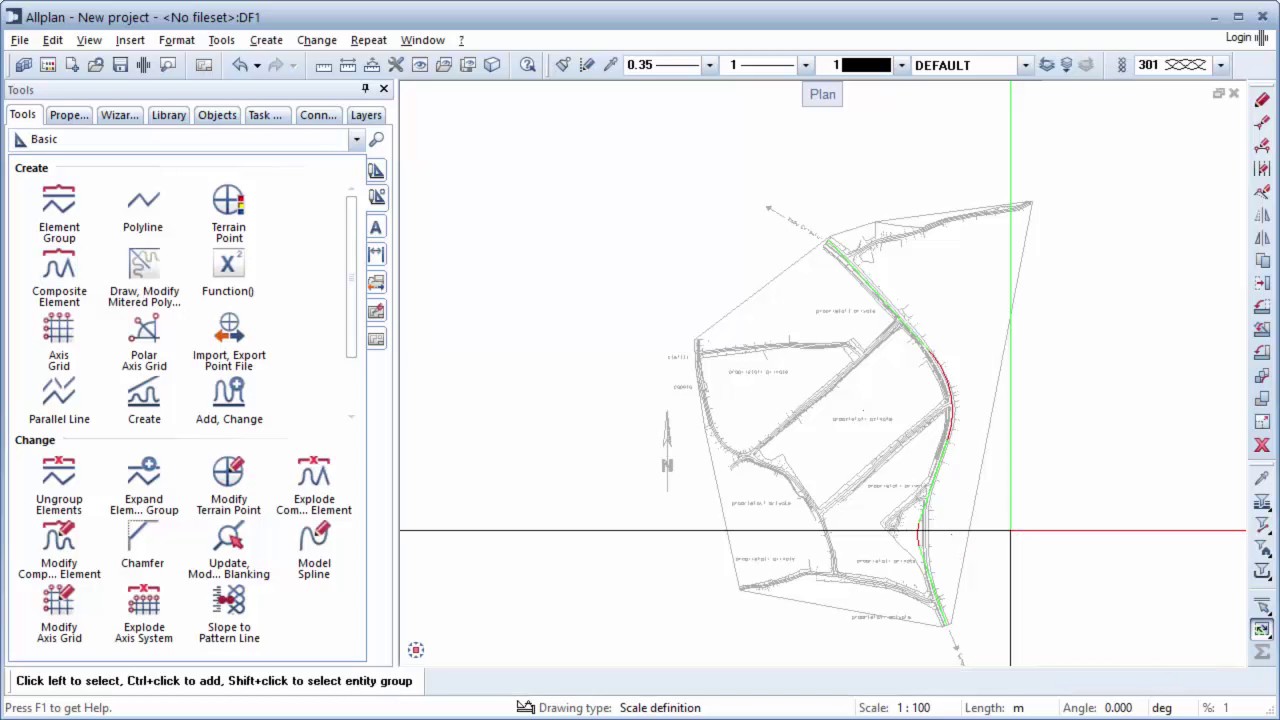Click the paintbrush format icon in toolbar
The height and width of the screenshot is (720, 1280).
coord(563,65)
